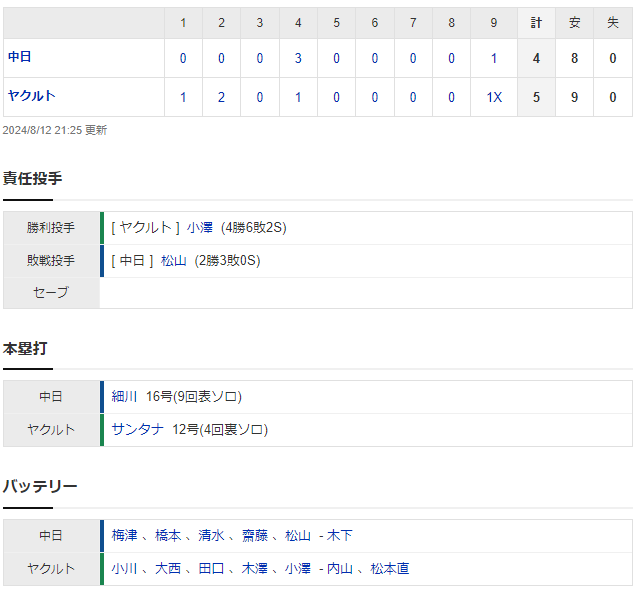Select pitcher 清水 in 中日 battery
Viewport: 637px width, 590px height.
click(211, 536)
